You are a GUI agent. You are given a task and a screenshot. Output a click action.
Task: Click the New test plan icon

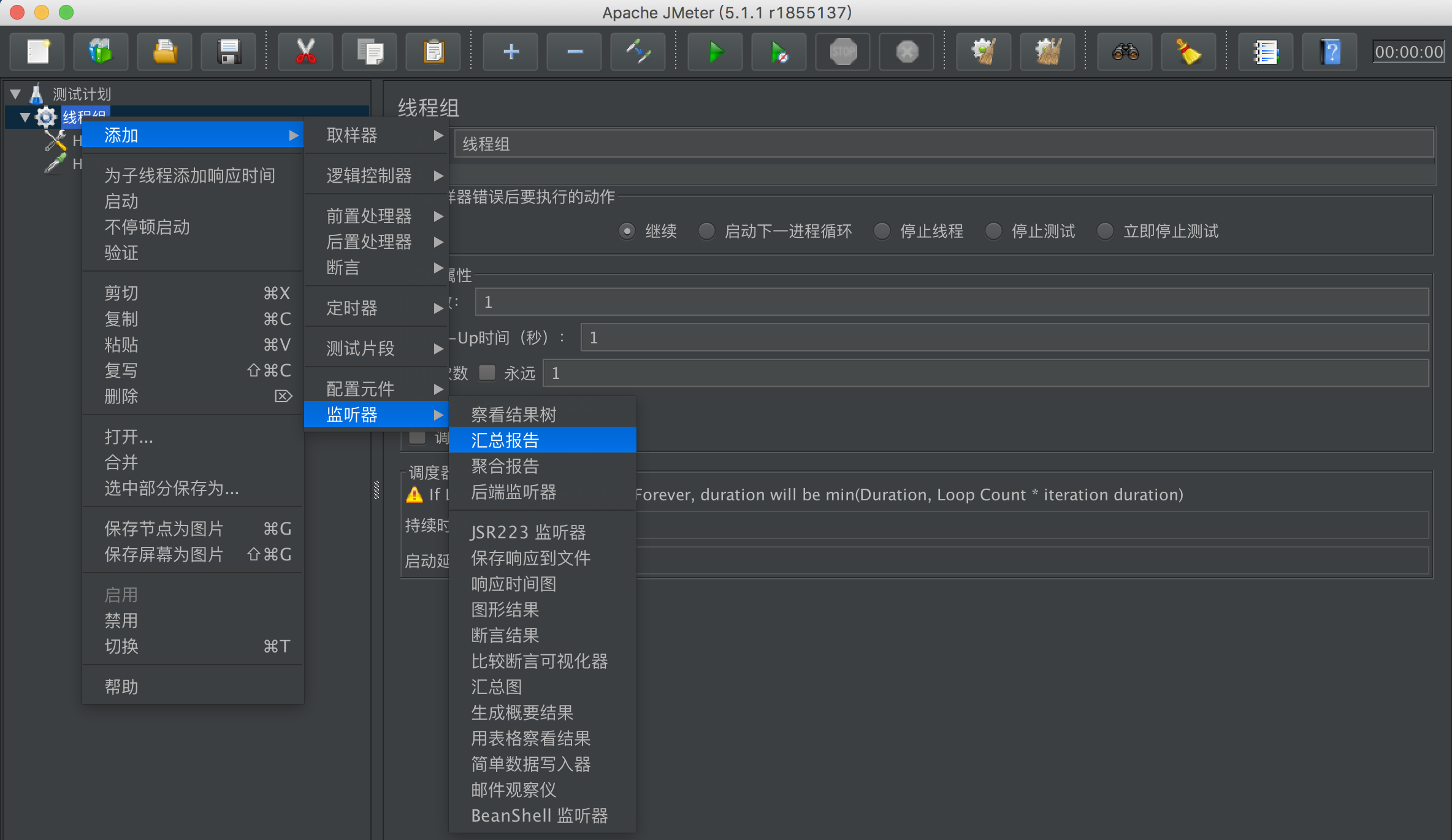pyautogui.click(x=38, y=52)
